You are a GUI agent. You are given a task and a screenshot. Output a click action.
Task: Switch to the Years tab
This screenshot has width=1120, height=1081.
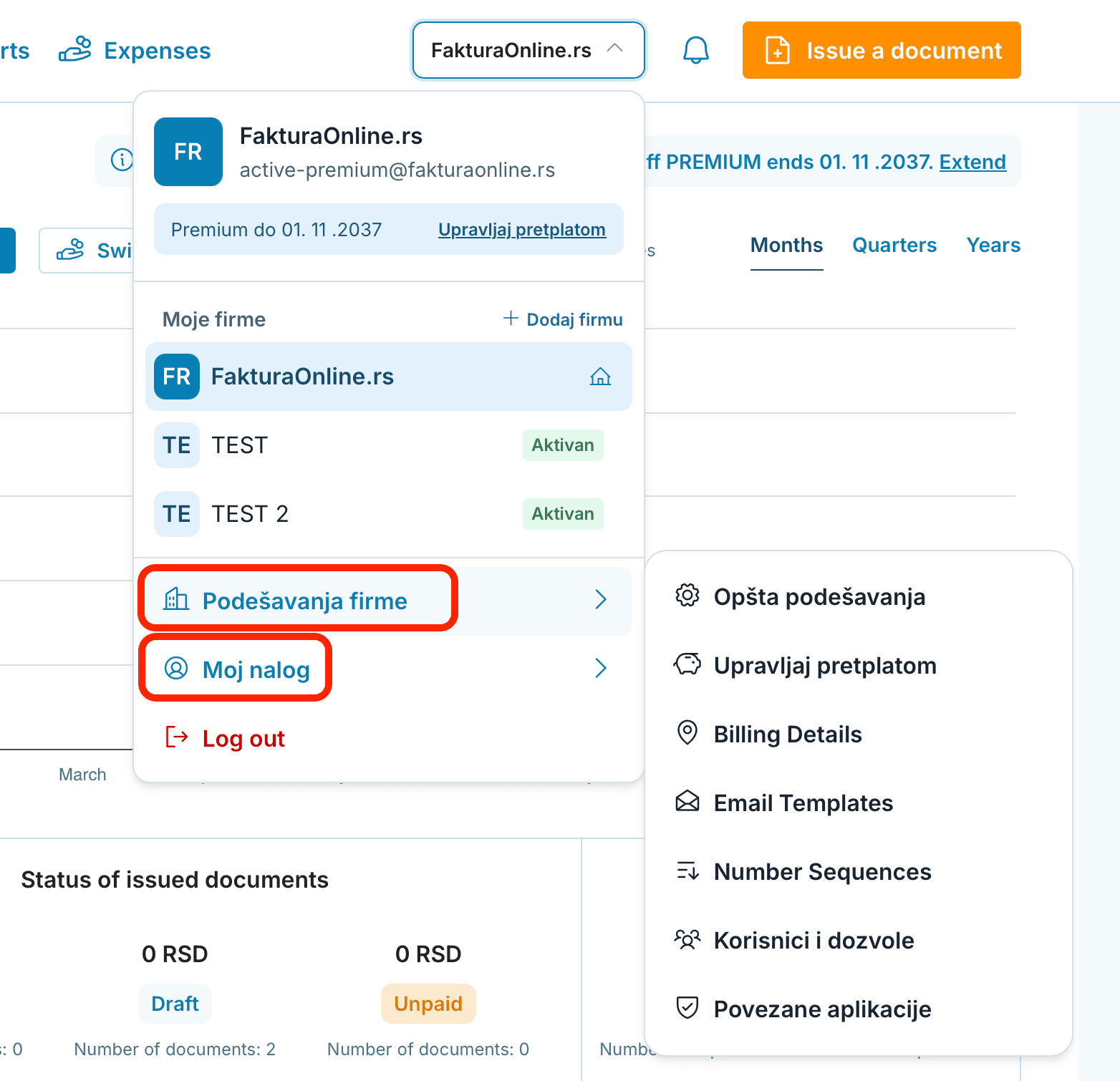click(993, 245)
